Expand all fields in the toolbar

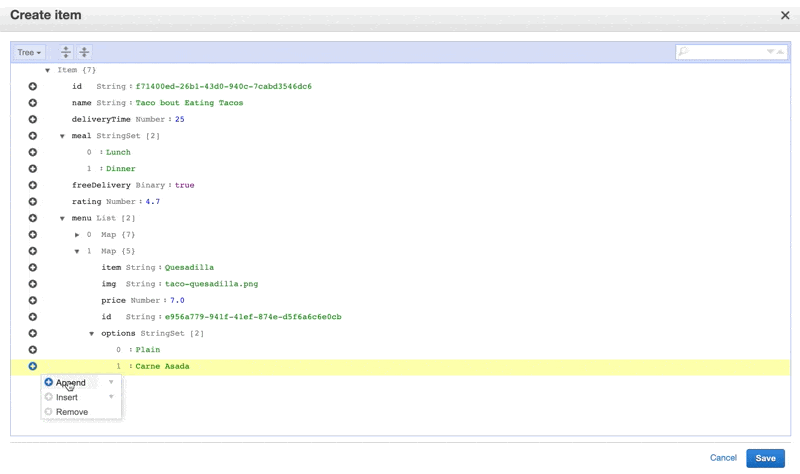click(x=66, y=52)
